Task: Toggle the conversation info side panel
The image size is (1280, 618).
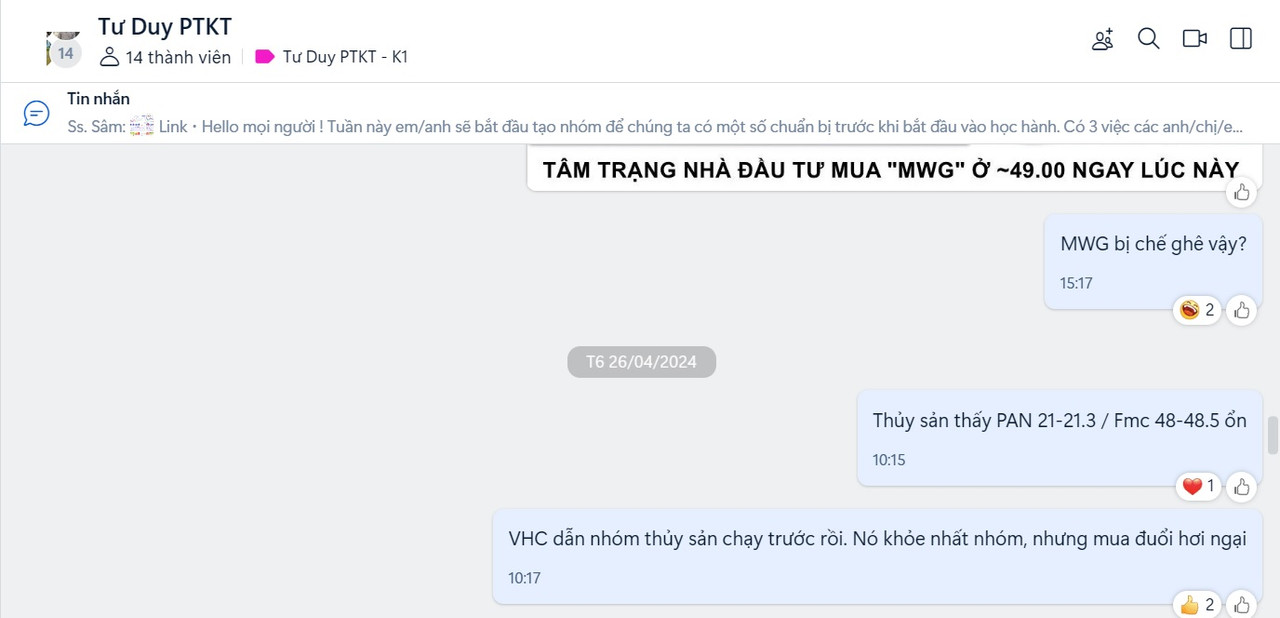Action: click(1241, 39)
